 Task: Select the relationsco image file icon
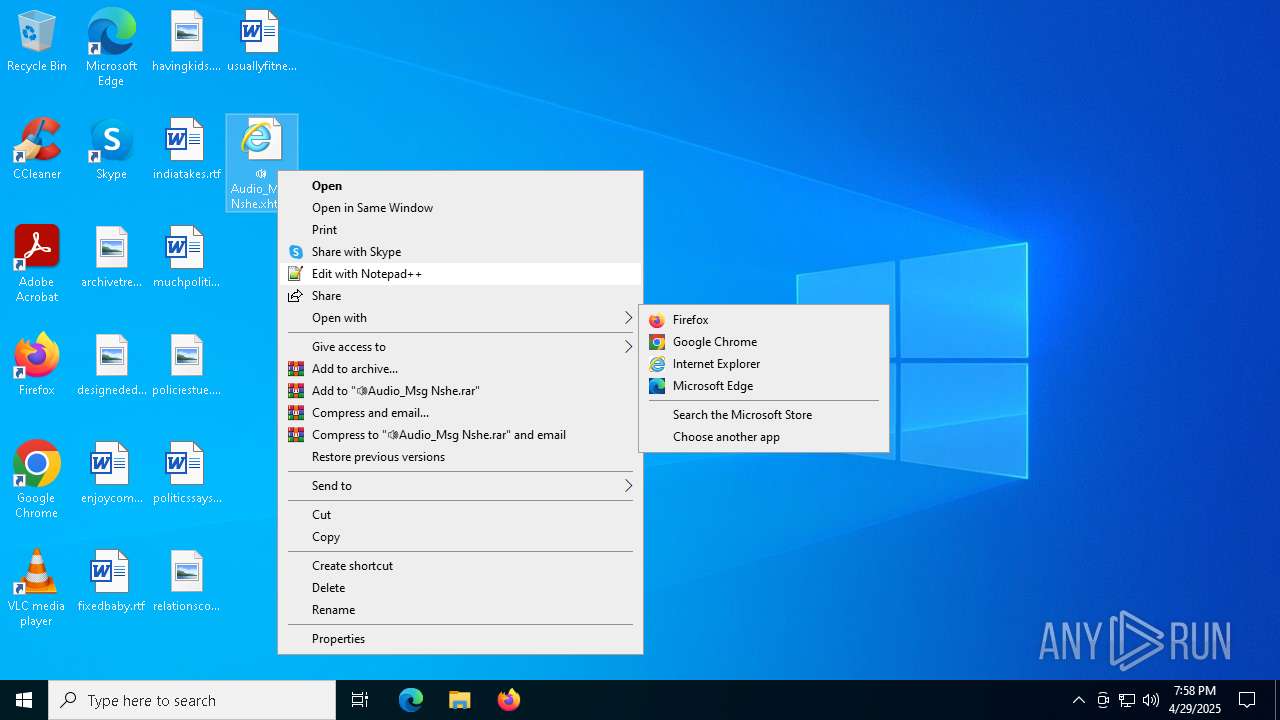186,581
